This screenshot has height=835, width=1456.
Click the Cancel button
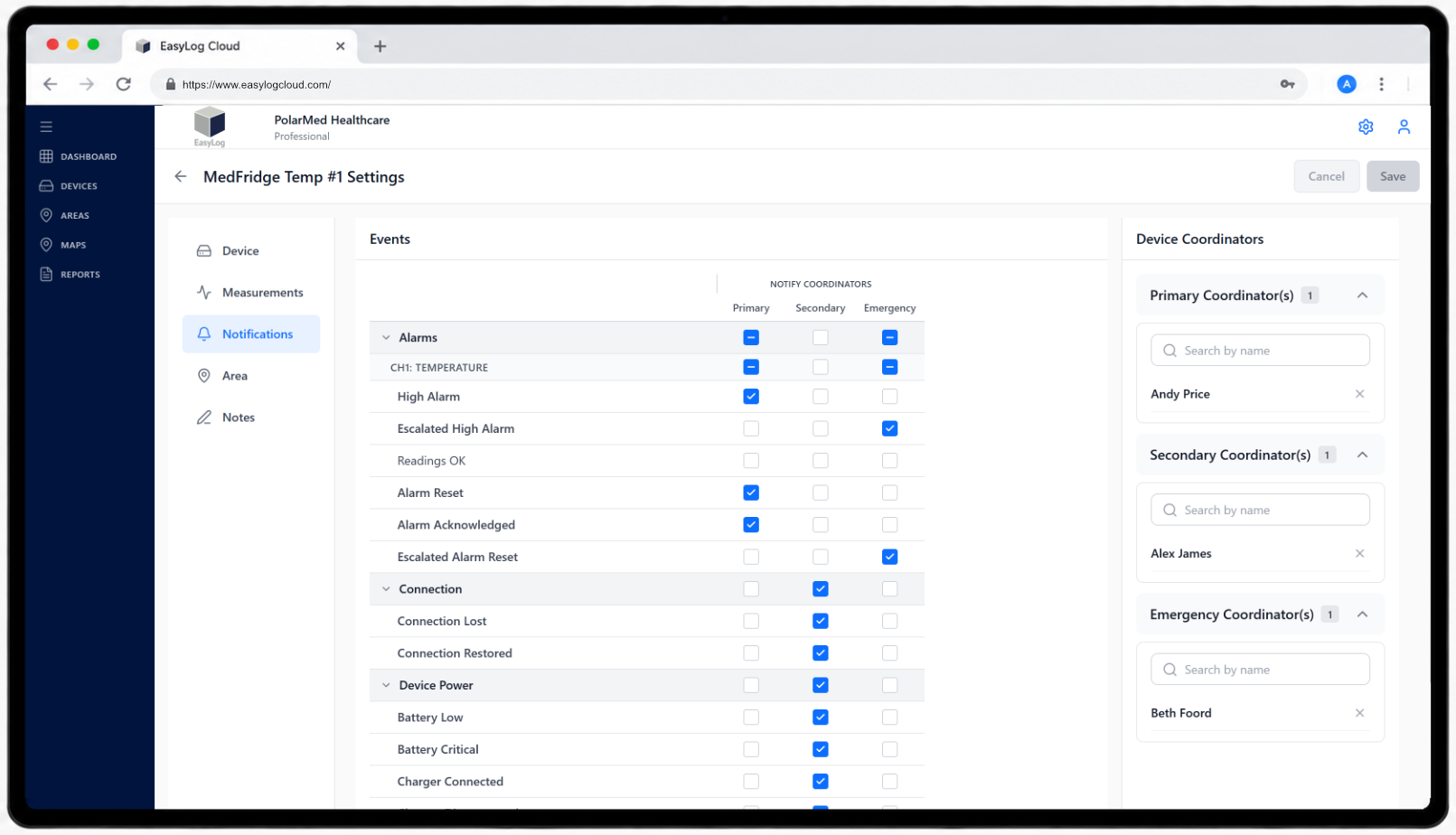pyautogui.click(x=1327, y=176)
